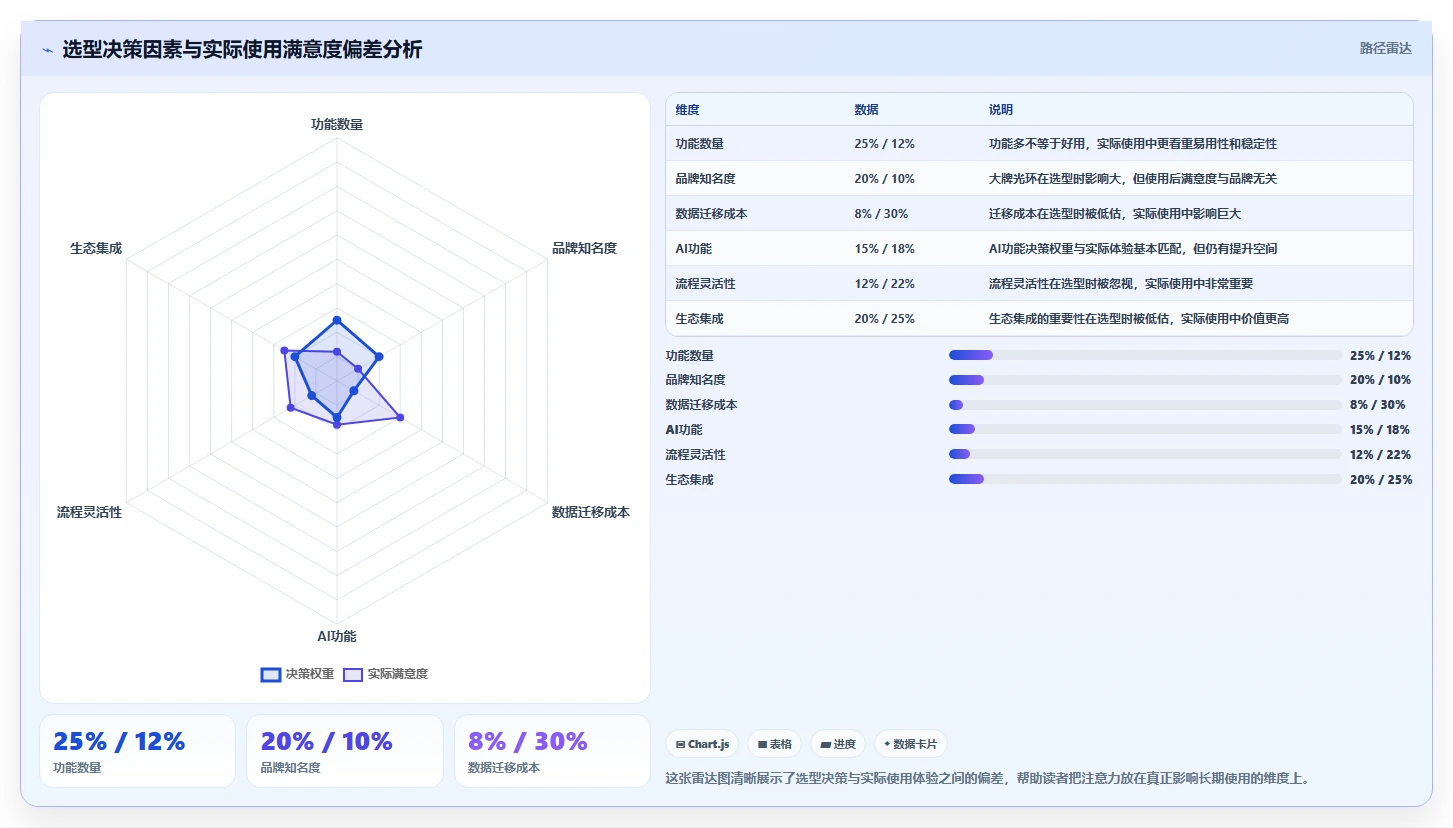The image size is (1453, 828).
Task: Select the 表格 tag
Action: tap(774, 744)
